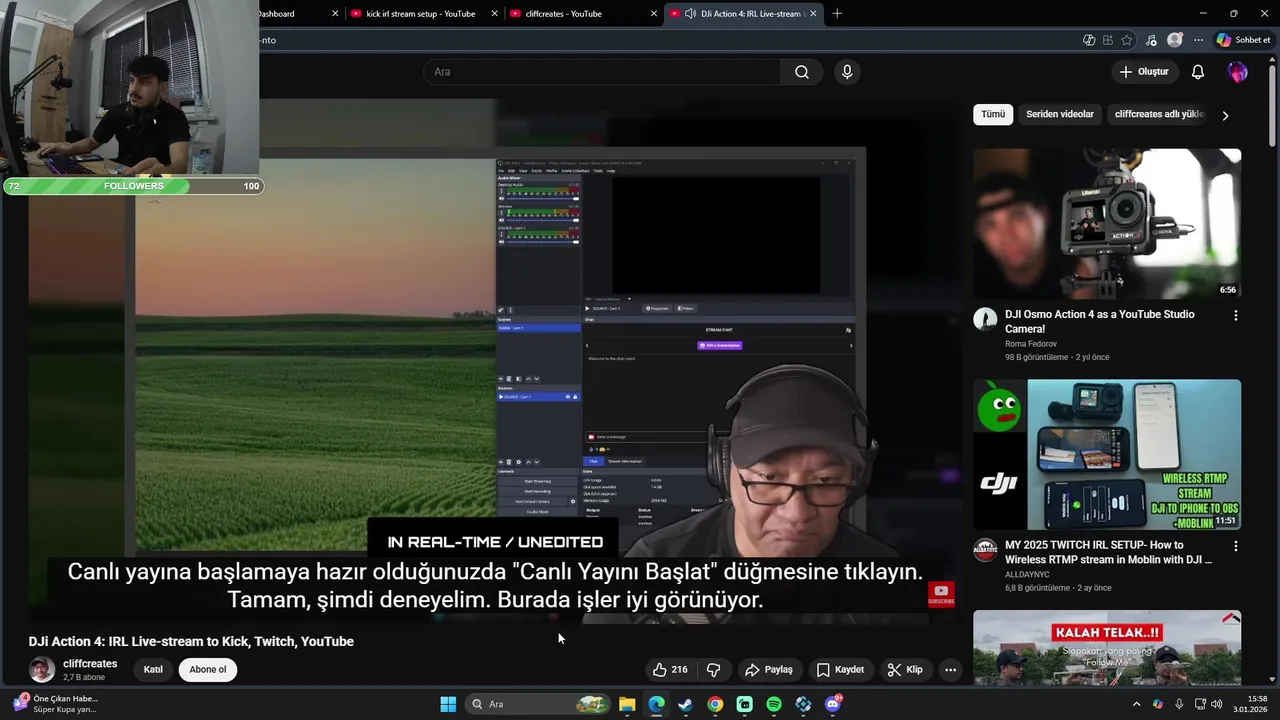Select the cliffcreates adlı yükle chip

(x=1158, y=114)
